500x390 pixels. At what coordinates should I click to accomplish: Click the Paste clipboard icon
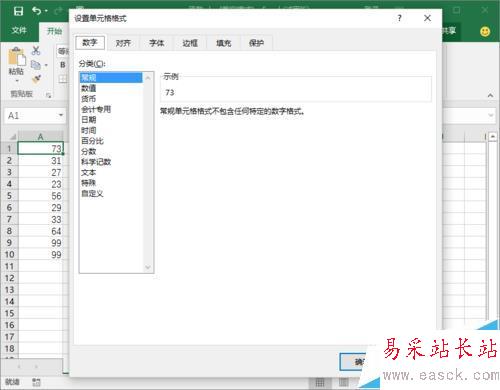pos(16,56)
